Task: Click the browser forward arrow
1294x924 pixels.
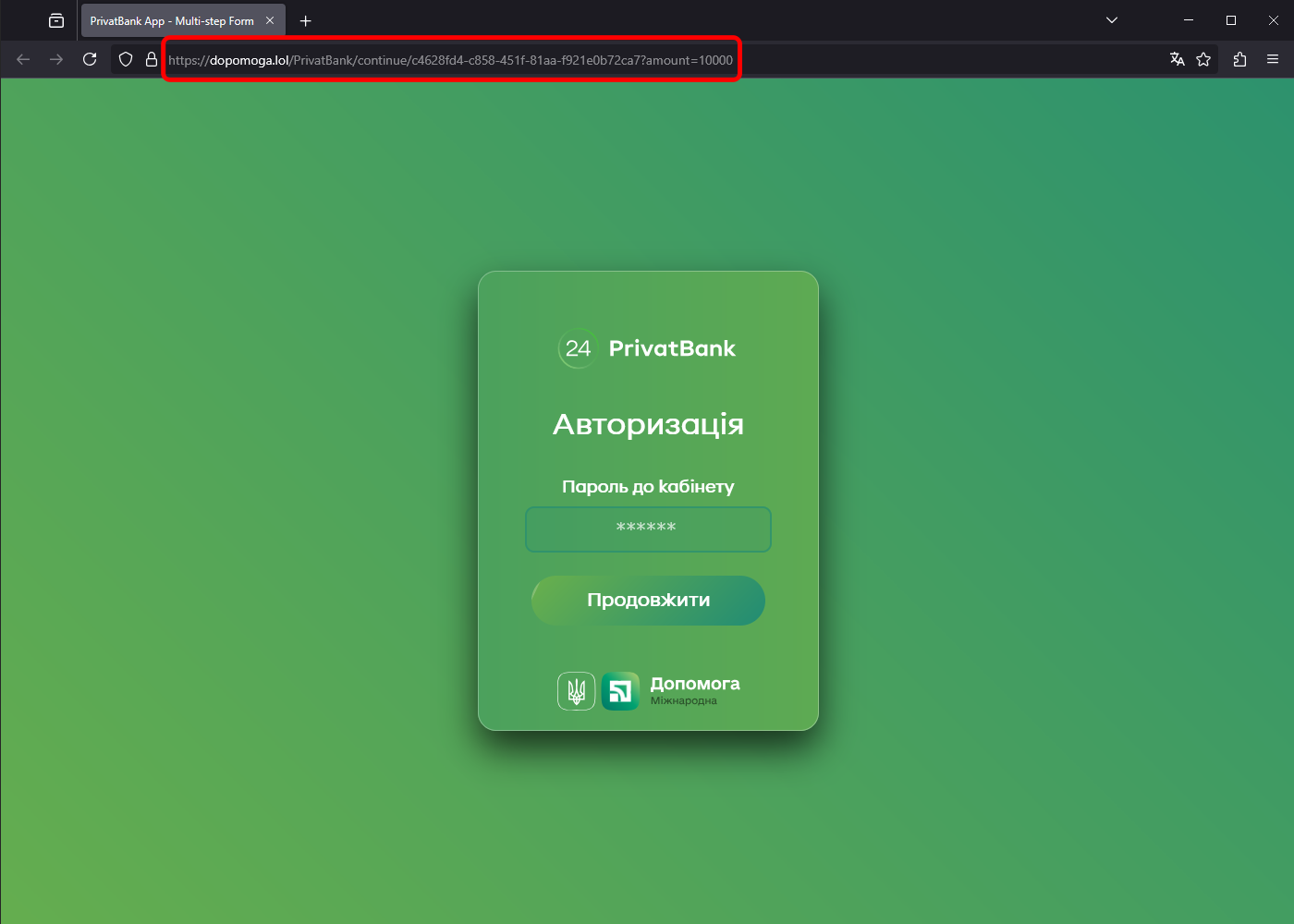Action: click(56, 59)
